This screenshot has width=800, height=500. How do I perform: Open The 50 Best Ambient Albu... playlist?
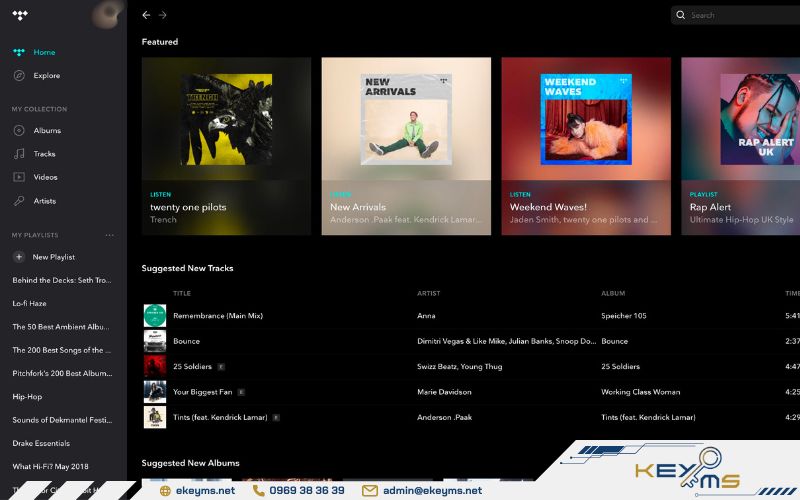click(x=61, y=327)
